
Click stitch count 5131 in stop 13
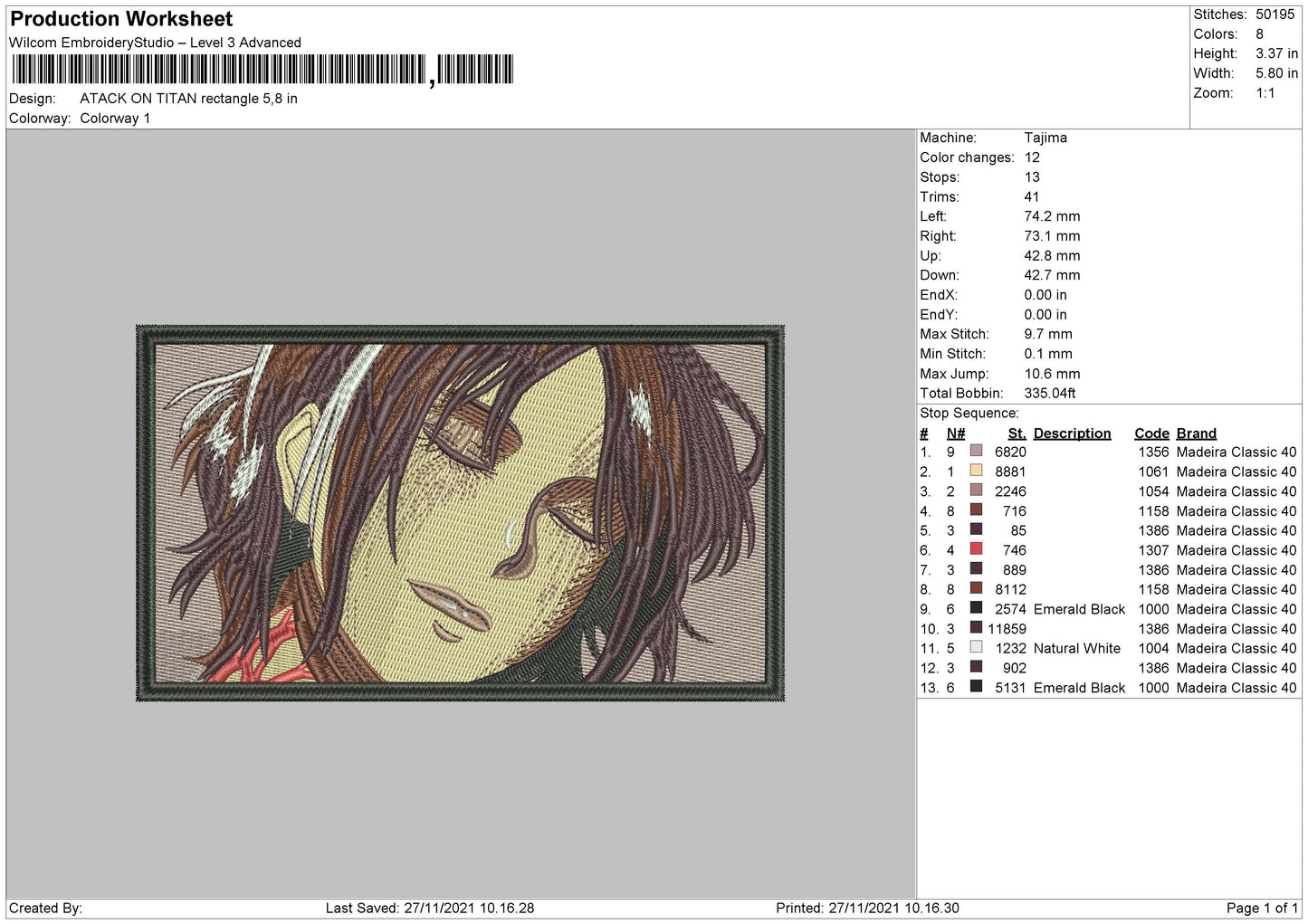tap(1010, 688)
